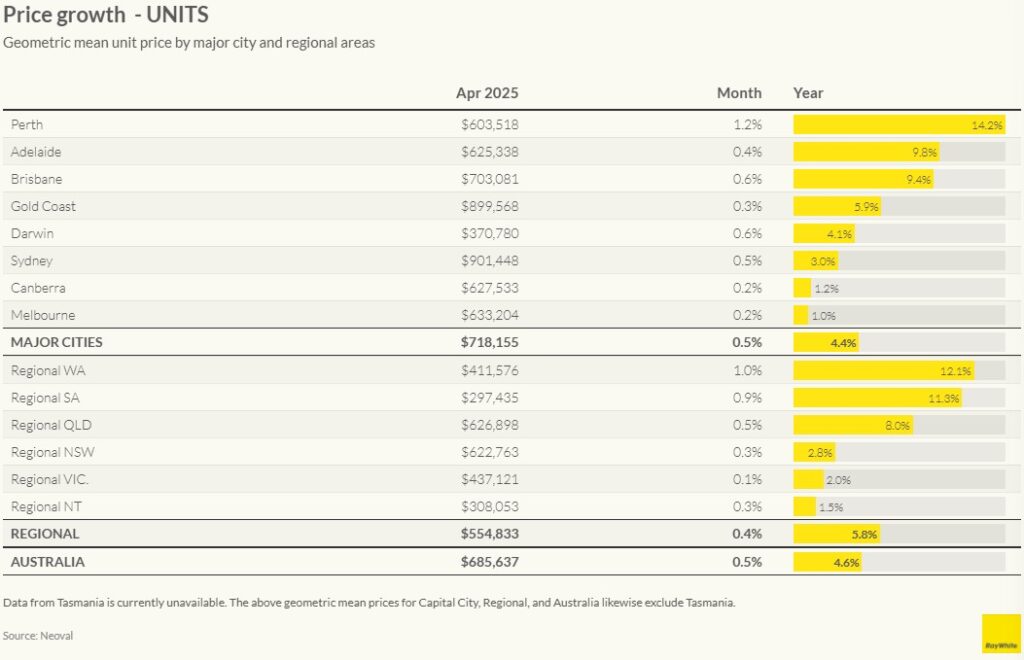1024x660 pixels.
Task: Select the Perth row label
Action: tap(27, 125)
